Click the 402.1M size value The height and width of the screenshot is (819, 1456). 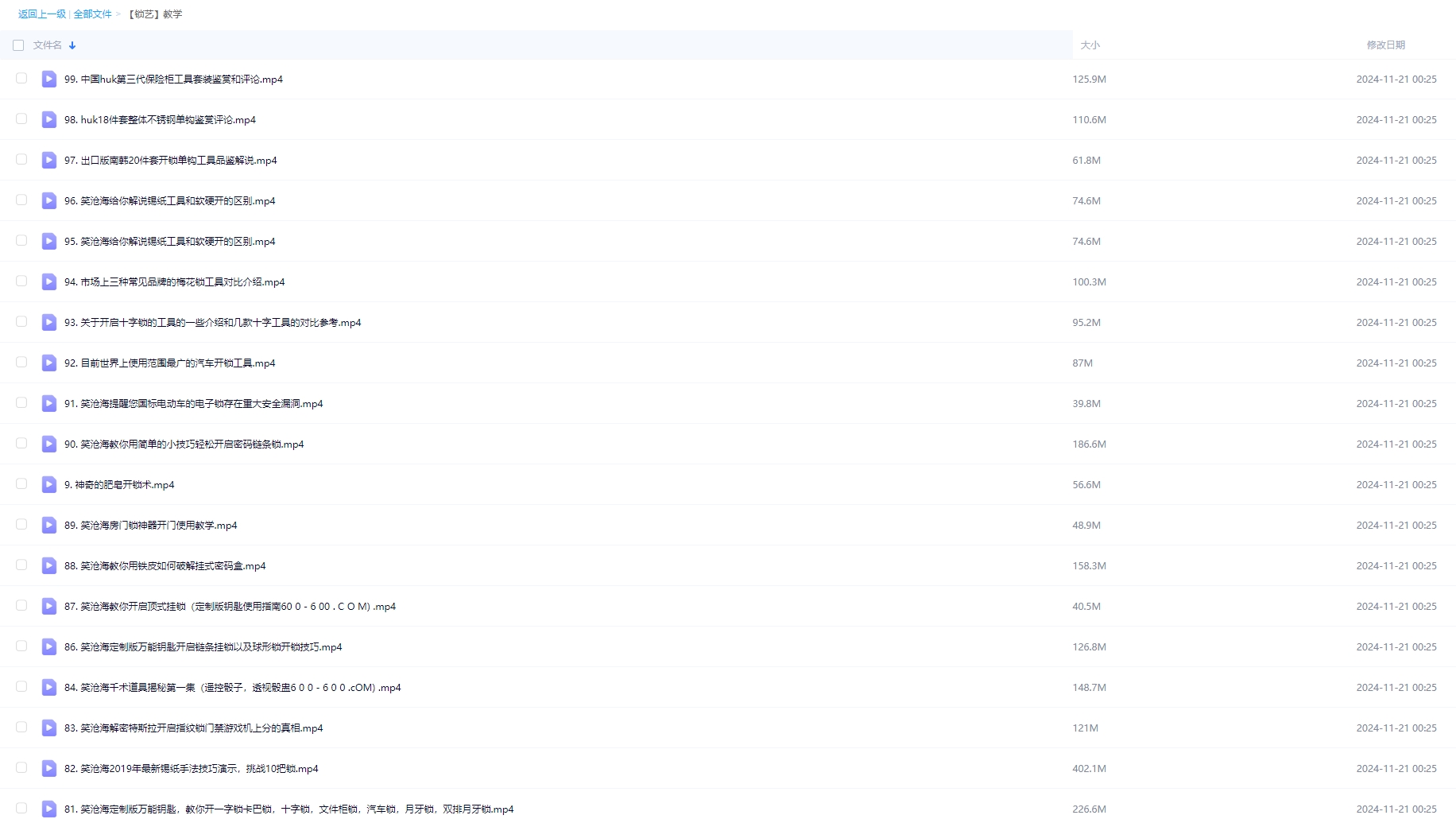pyautogui.click(x=1089, y=769)
